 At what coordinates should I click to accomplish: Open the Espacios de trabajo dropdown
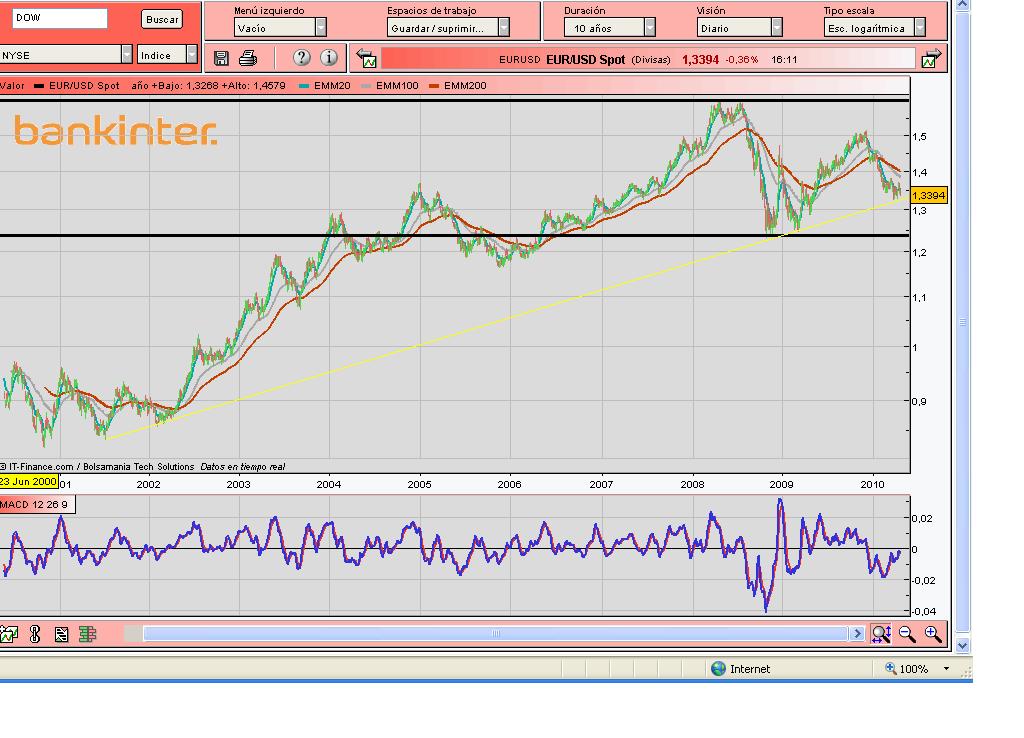[503, 28]
